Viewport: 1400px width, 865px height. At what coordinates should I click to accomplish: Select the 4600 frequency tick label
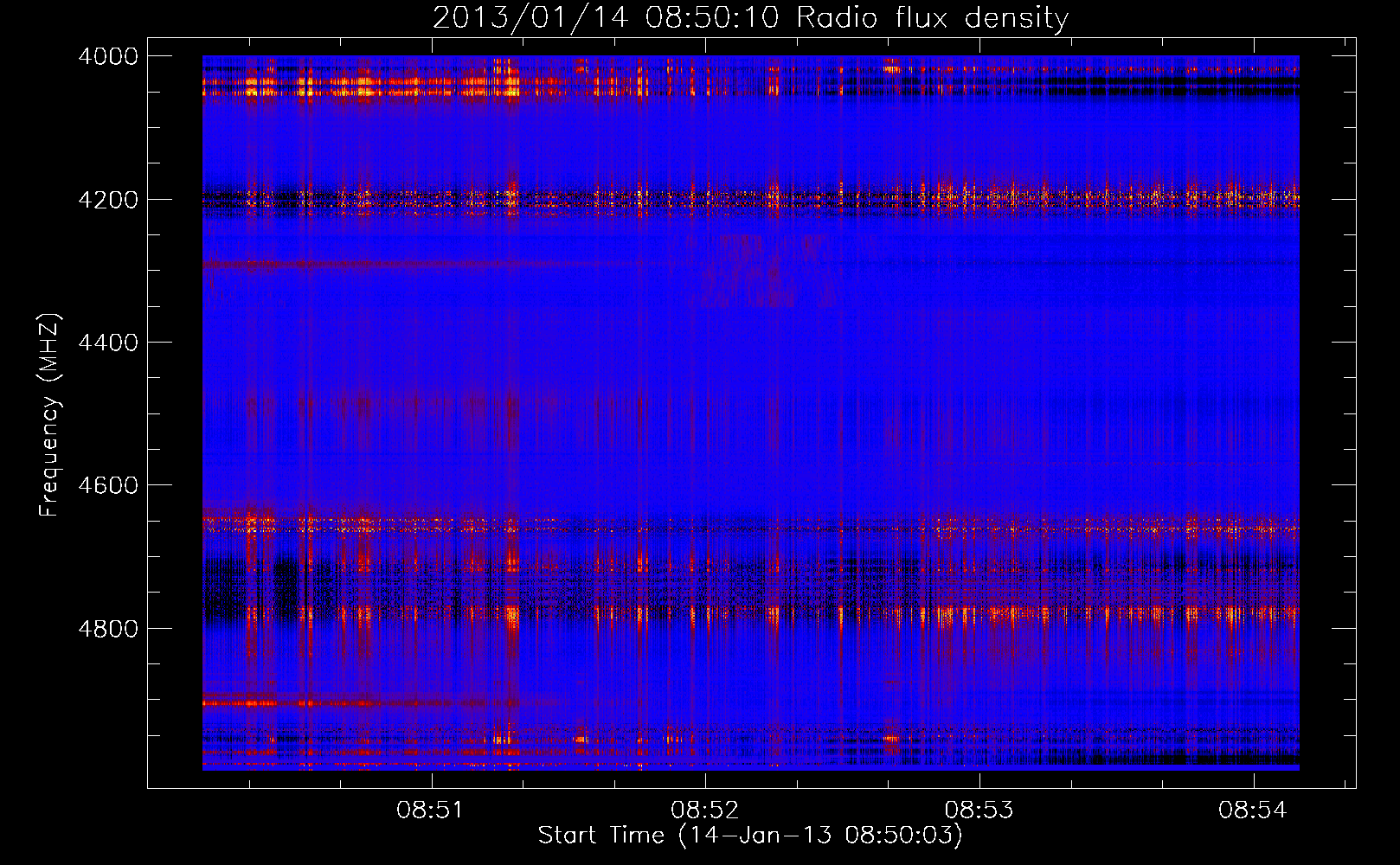tap(108, 485)
